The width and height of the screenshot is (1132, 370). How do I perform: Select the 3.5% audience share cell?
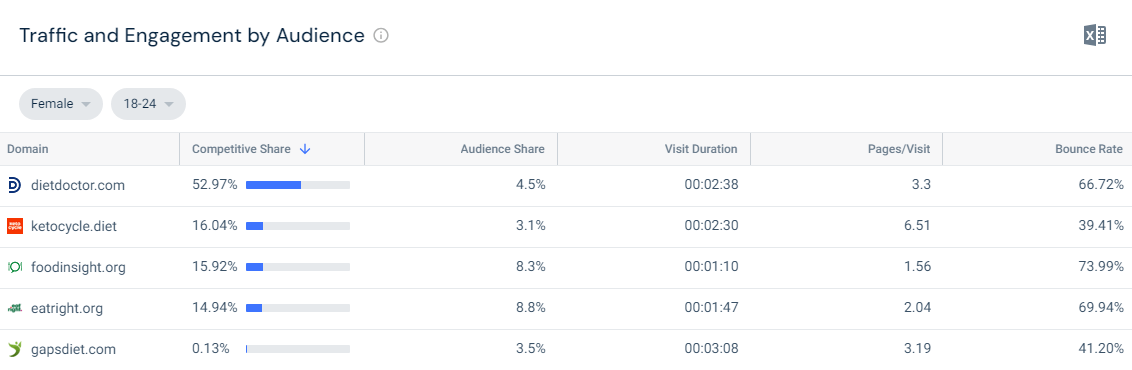(x=531, y=350)
